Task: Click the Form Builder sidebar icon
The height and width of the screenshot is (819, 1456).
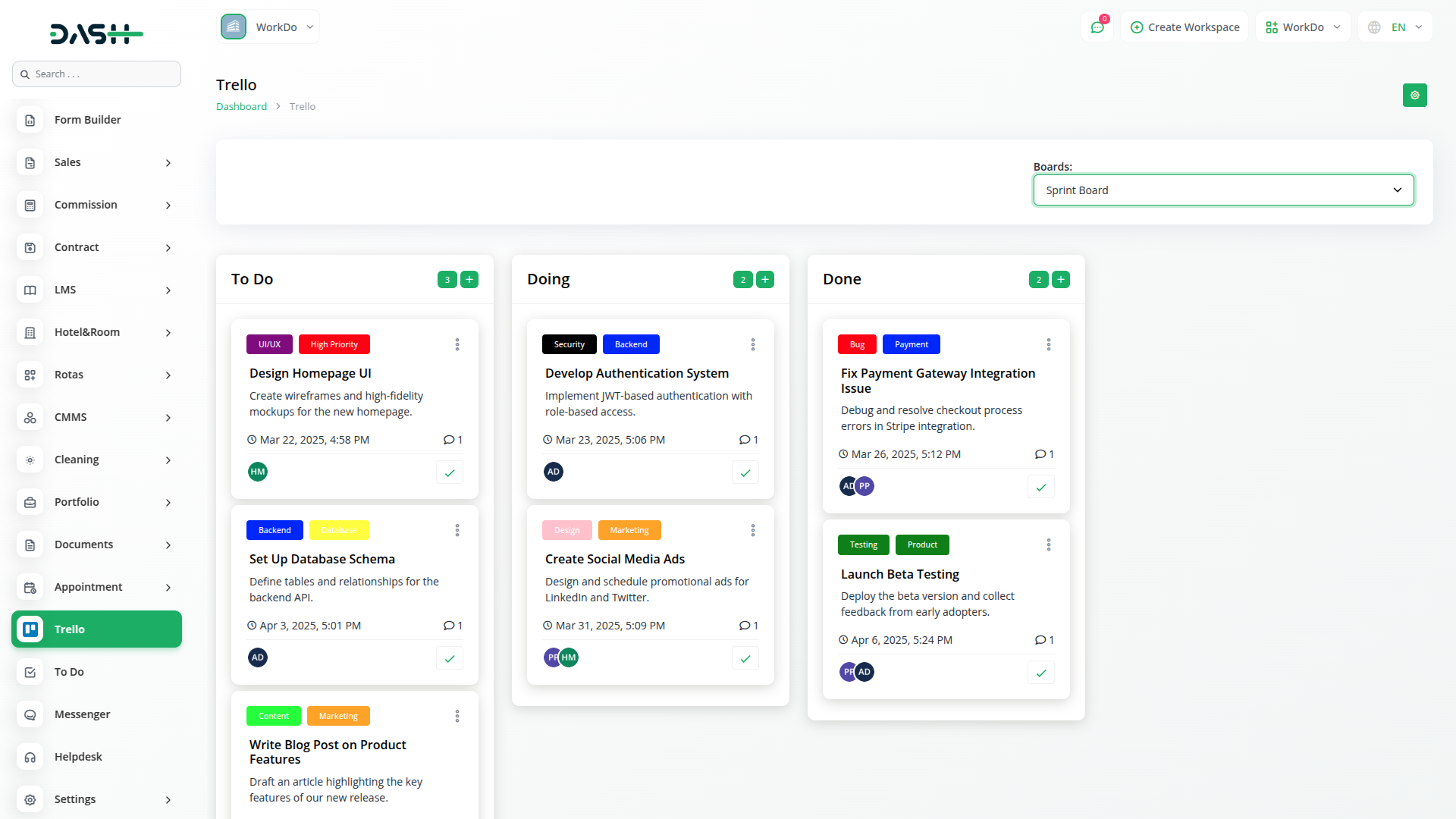Action: 30,120
